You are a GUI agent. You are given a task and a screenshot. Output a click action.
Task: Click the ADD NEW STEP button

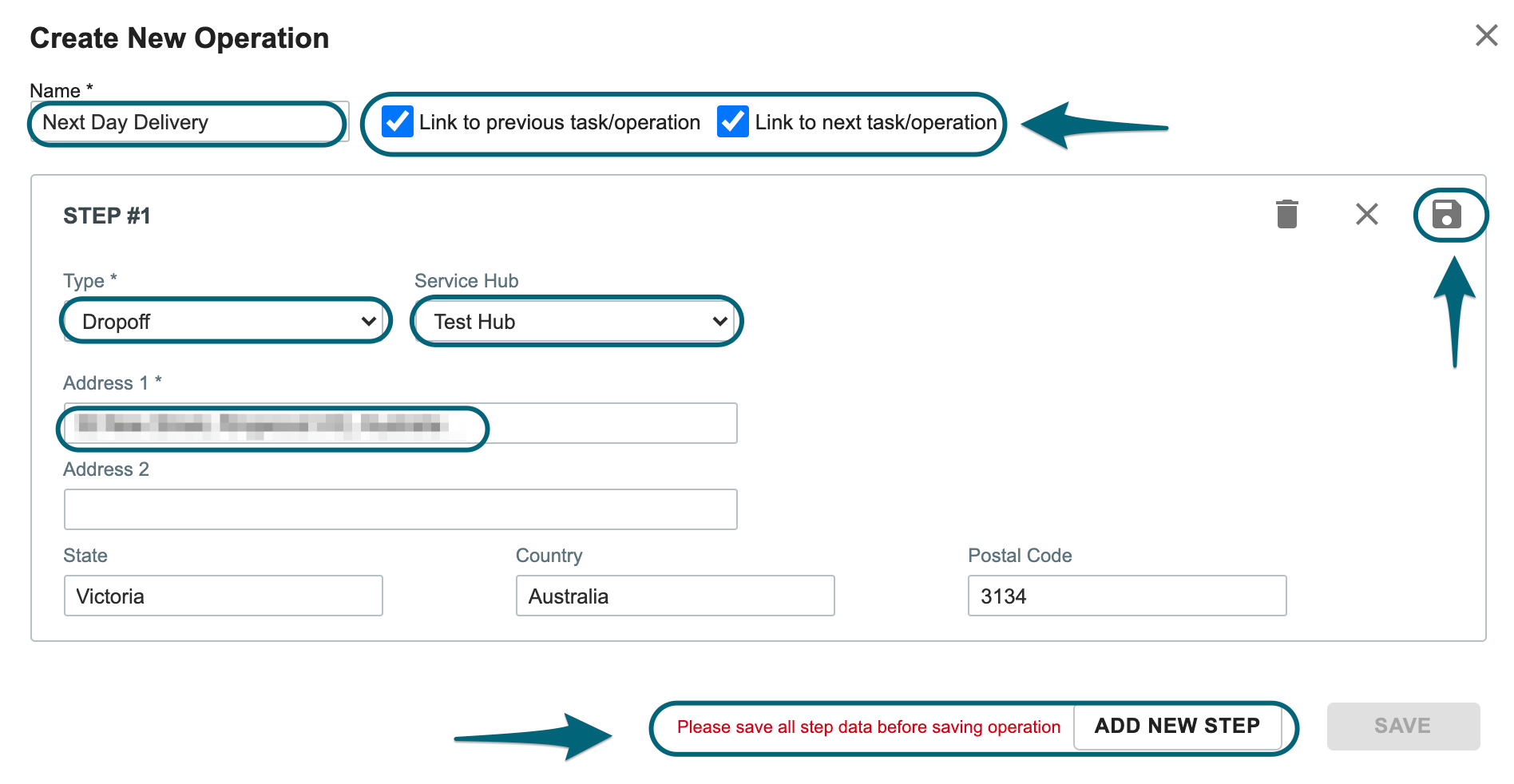1177,727
